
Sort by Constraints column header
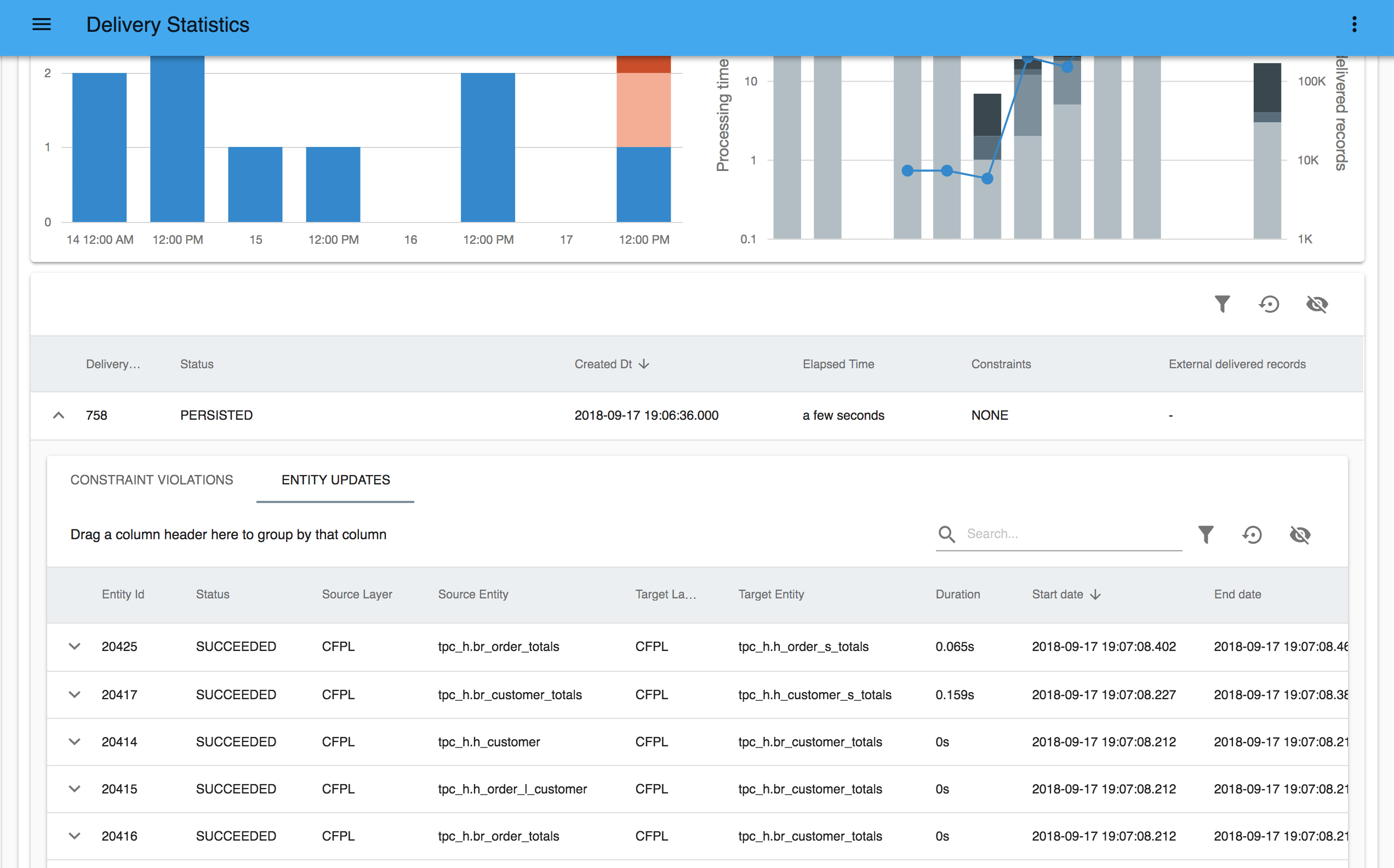[1001, 364]
